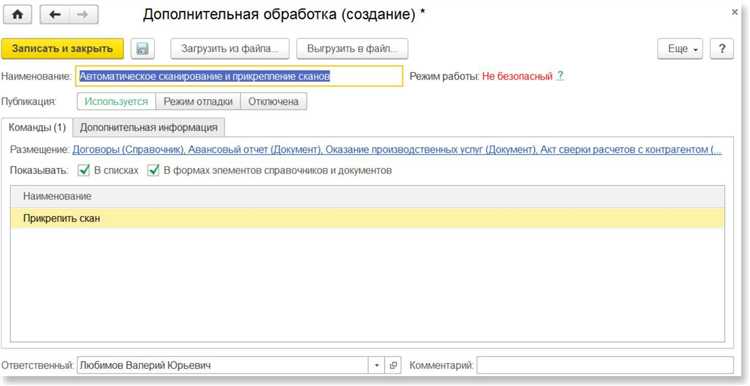Click the Наименование text field
Image resolution: width=750 pixels, height=386 pixels.
[x=239, y=76]
